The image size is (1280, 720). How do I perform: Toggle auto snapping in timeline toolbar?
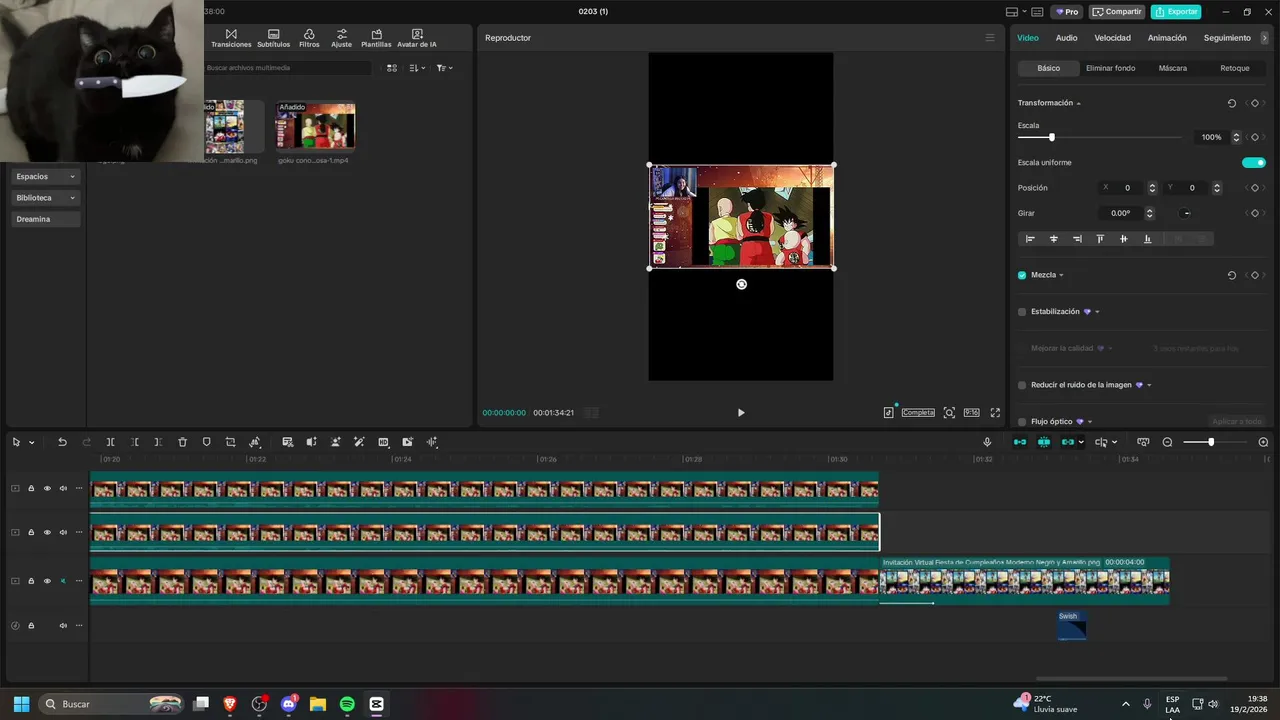point(1044,442)
